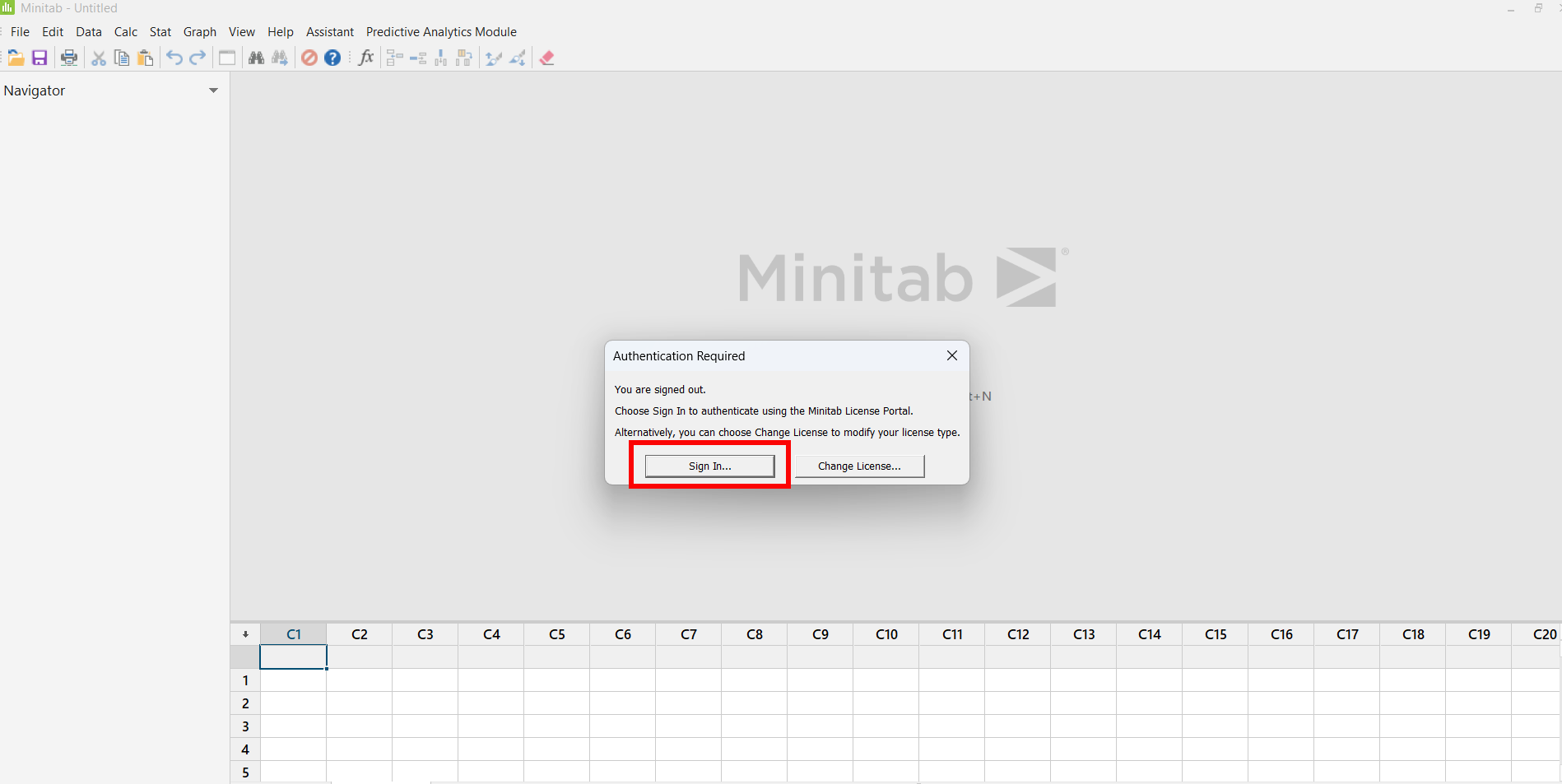Select the C1 column header

[x=294, y=634]
